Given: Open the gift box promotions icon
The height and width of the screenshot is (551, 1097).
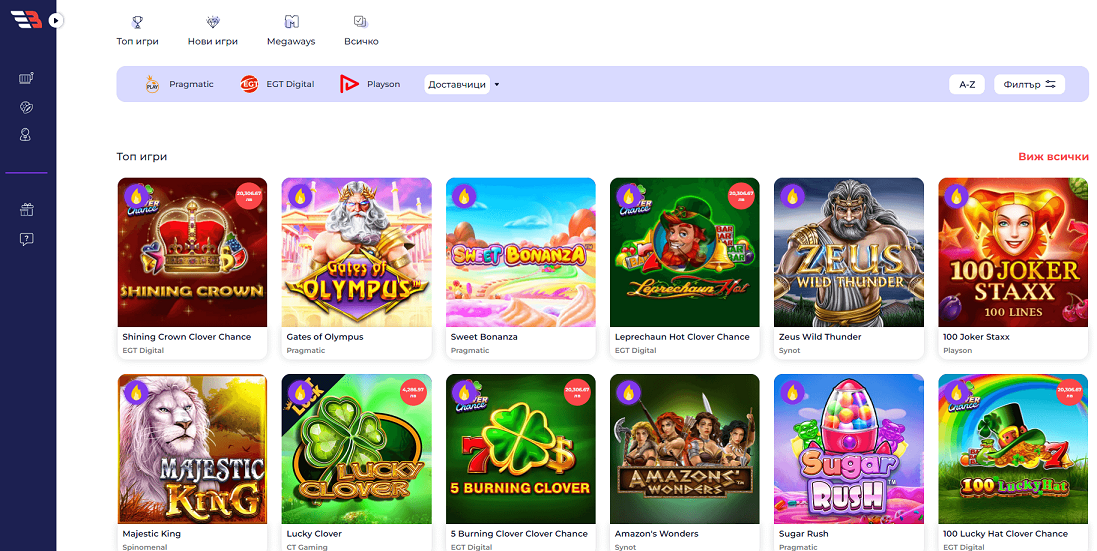Looking at the screenshot, I should coord(27,210).
